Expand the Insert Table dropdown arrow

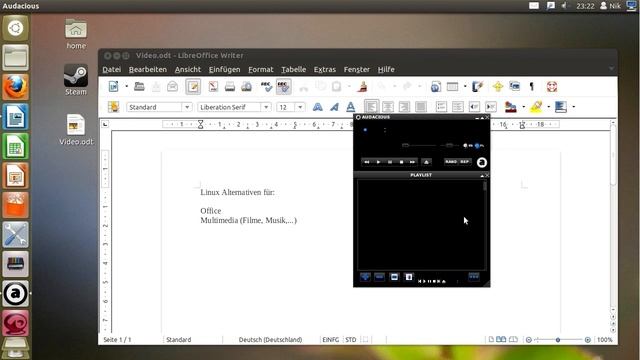[x=465, y=87]
